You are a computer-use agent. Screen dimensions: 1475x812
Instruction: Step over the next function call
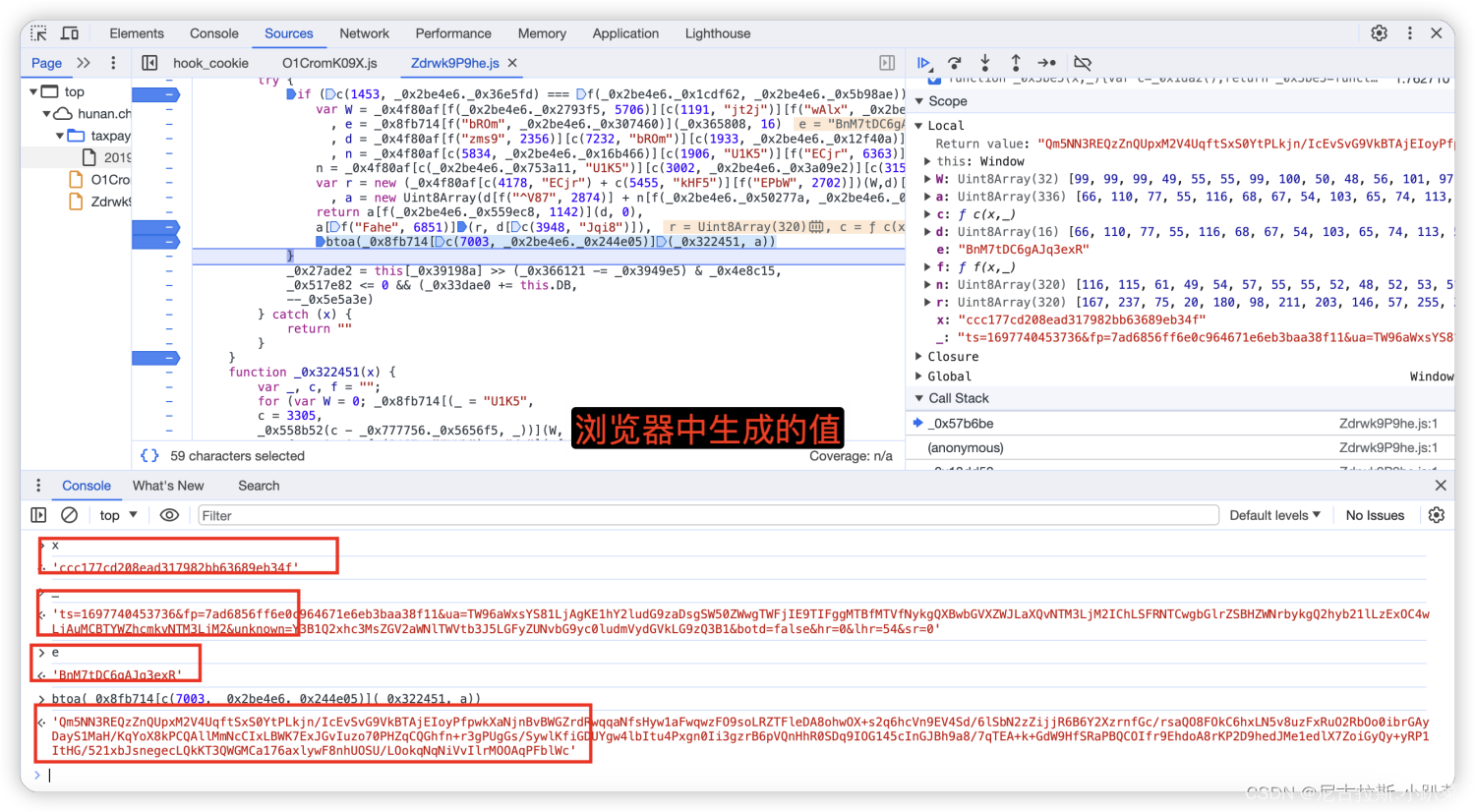tap(954, 63)
